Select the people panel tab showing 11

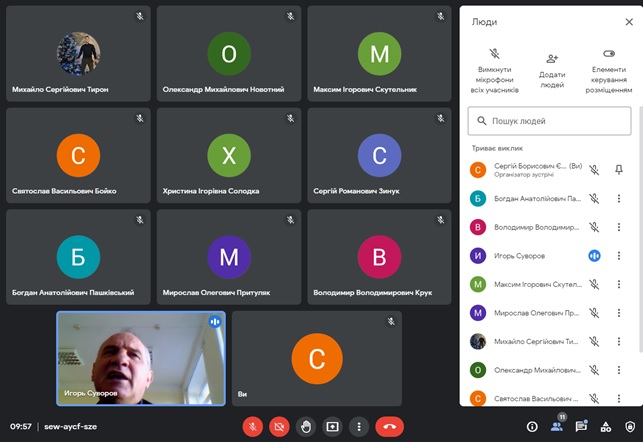(556, 426)
